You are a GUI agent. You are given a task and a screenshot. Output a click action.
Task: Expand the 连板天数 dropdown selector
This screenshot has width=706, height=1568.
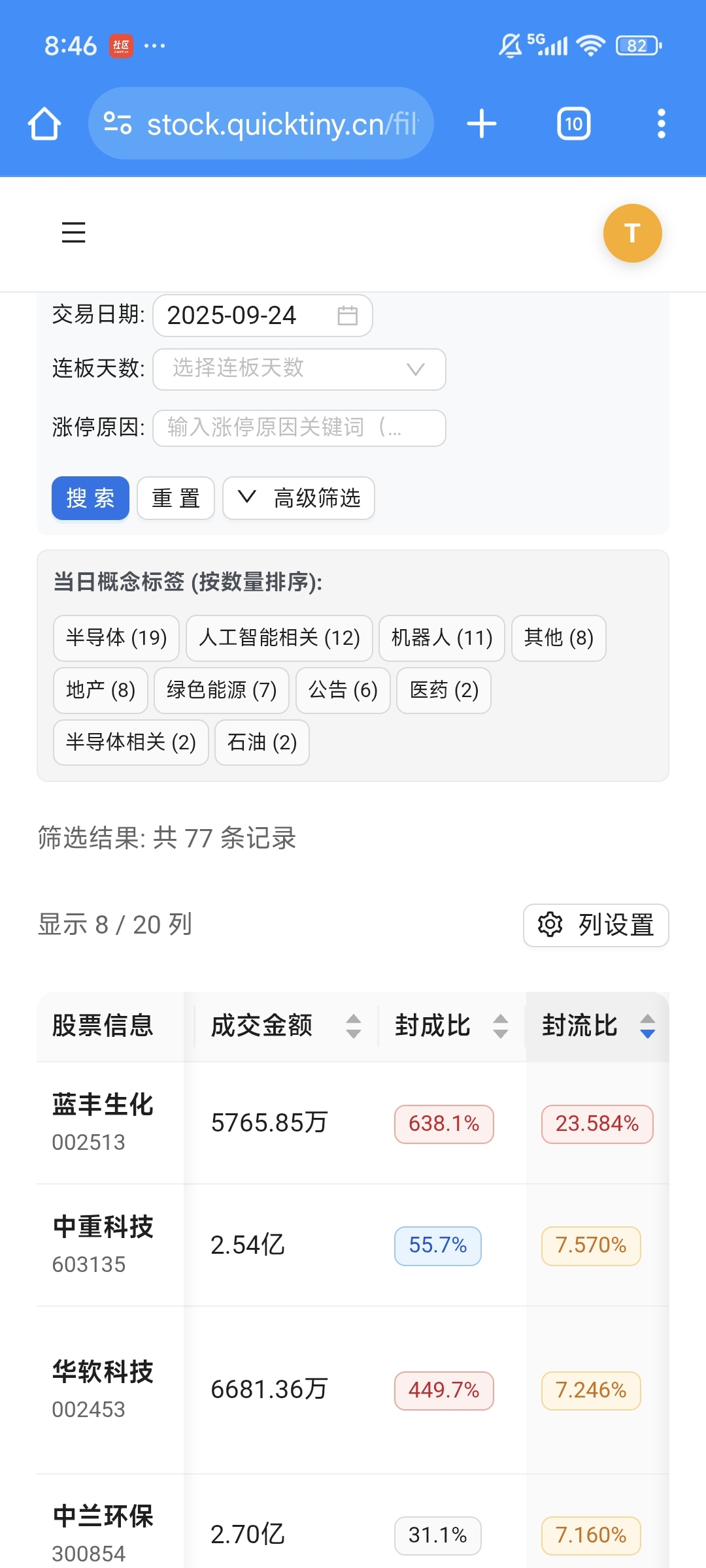tap(299, 369)
